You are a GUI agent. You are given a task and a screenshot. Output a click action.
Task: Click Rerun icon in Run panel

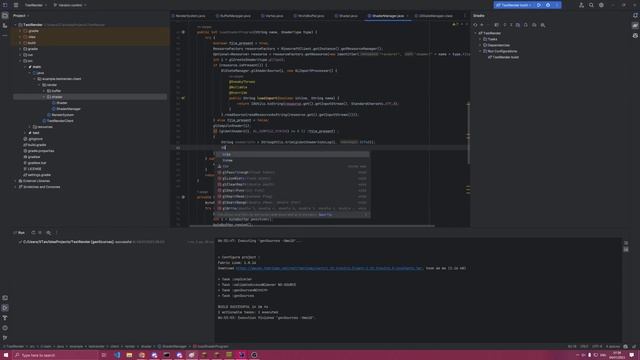coord(33,233)
